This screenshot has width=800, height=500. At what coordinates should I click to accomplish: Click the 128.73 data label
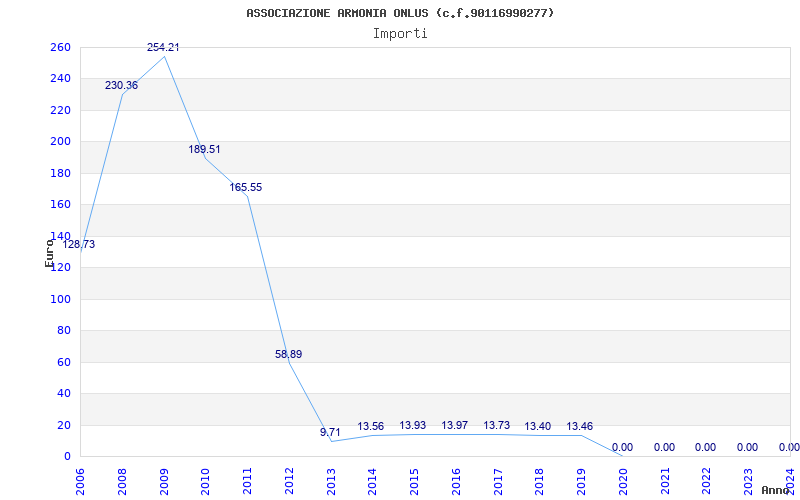click(x=79, y=244)
